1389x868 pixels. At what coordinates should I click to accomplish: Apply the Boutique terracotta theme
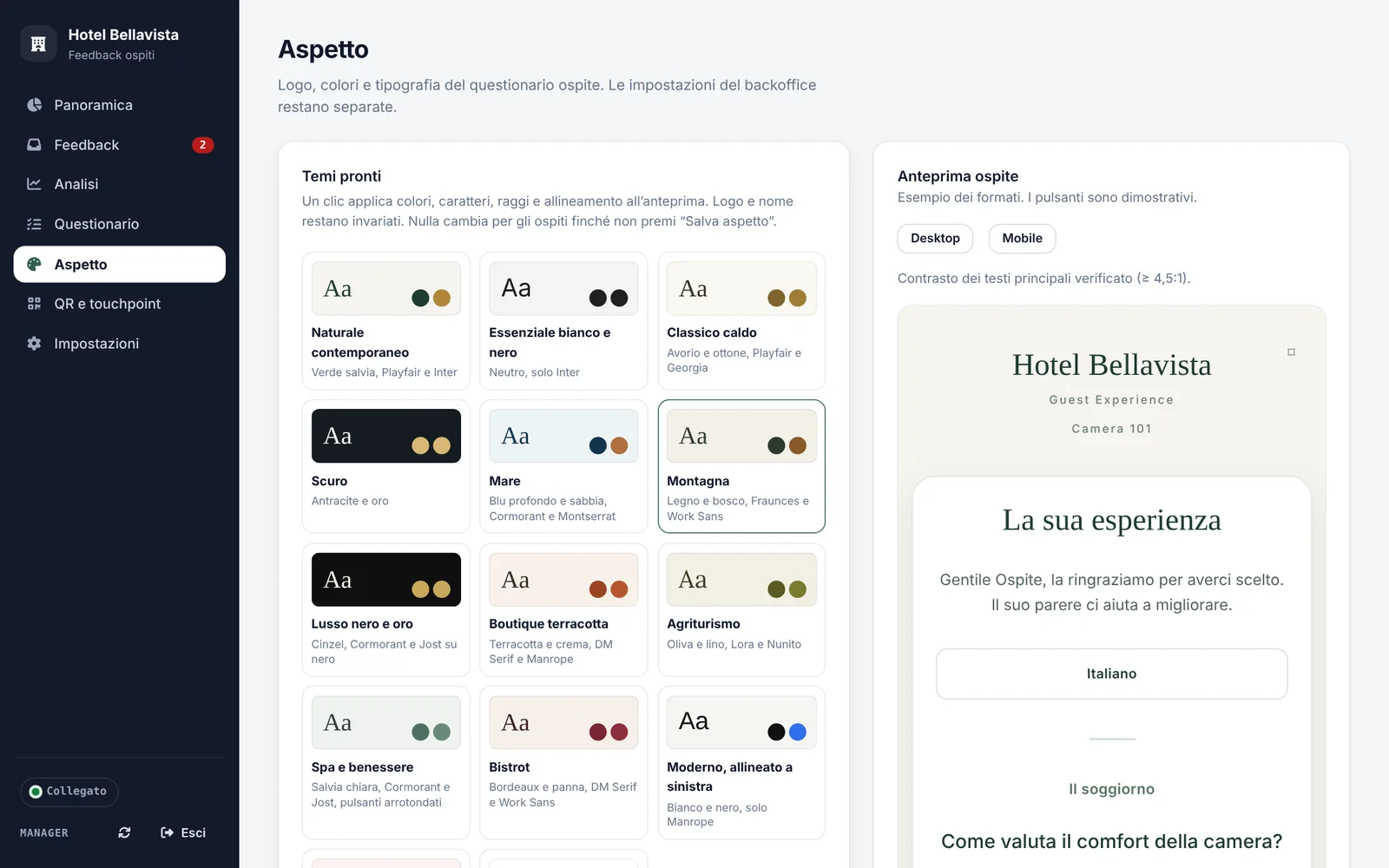[563, 610]
